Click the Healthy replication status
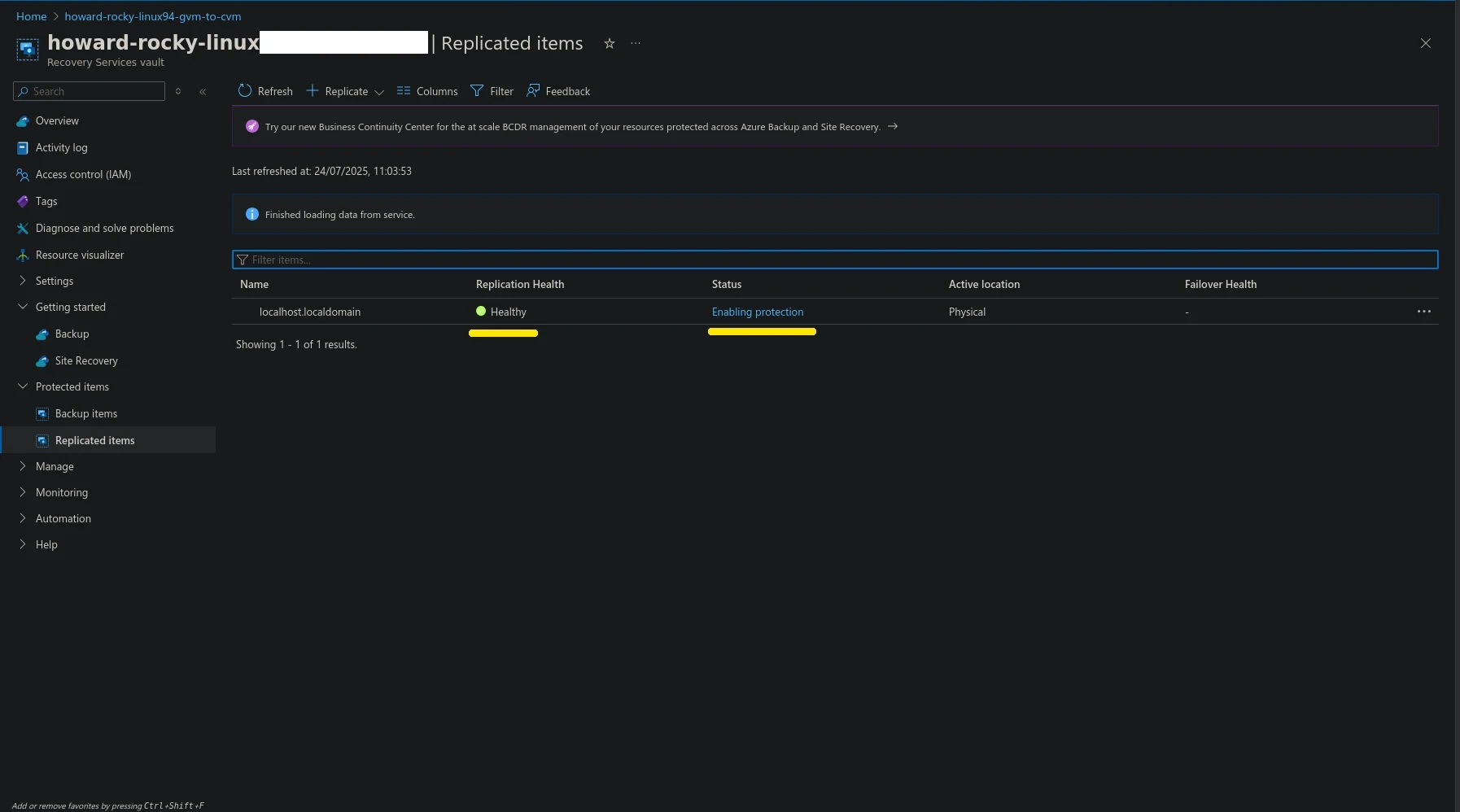Viewport: 1460px width, 812px height. pyautogui.click(x=501, y=312)
